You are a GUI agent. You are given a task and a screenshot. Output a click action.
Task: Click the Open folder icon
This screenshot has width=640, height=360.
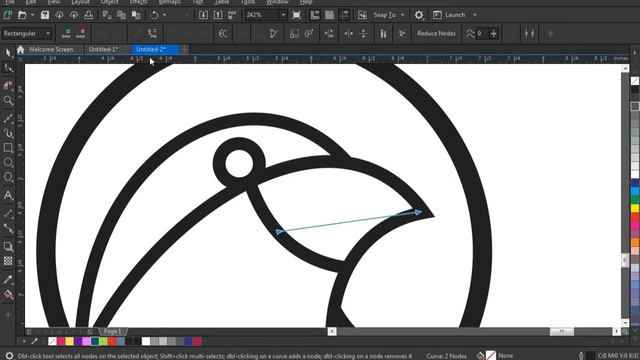pyautogui.click(x=22, y=15)
